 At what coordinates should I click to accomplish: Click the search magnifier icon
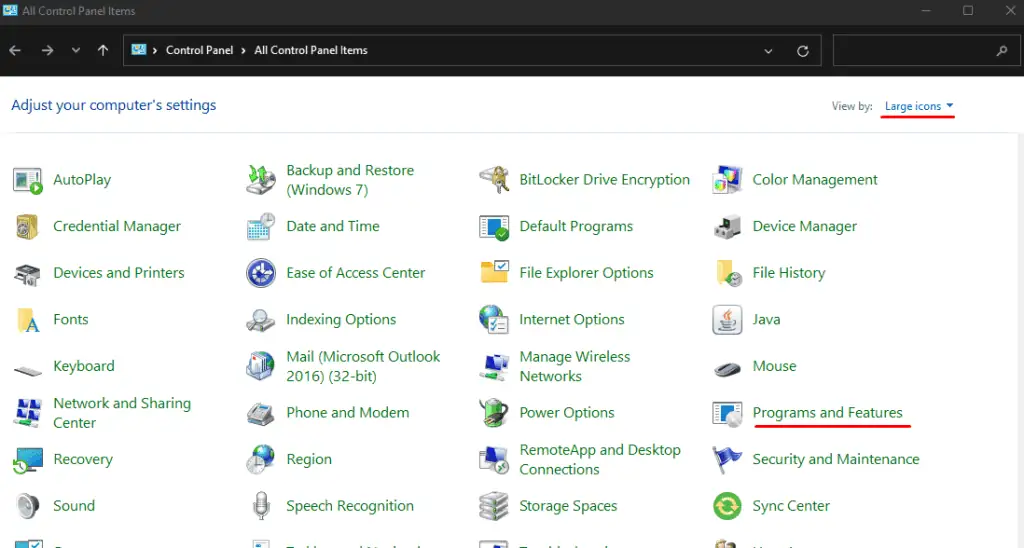[1002, 50]
